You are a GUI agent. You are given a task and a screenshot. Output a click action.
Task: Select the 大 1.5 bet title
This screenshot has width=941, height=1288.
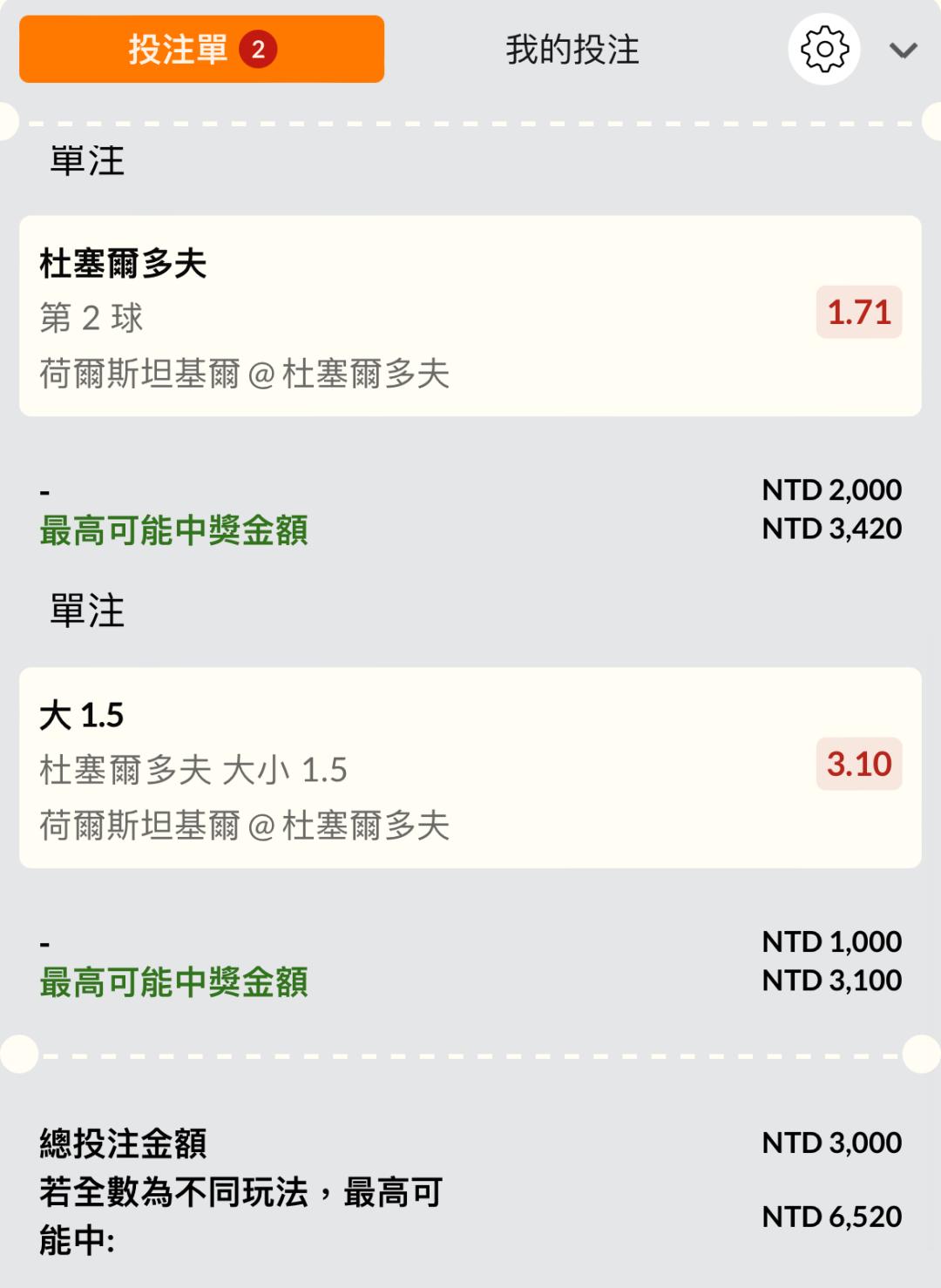[82, 716]
